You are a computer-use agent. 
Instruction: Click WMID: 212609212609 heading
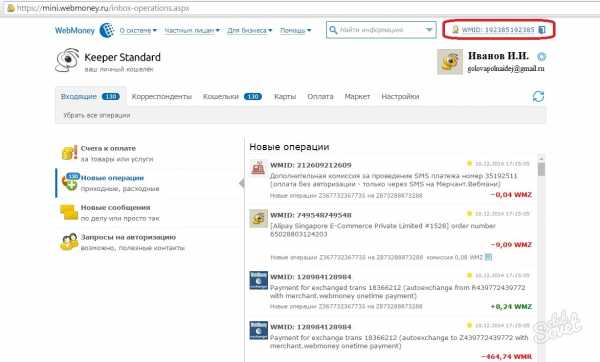311,165
